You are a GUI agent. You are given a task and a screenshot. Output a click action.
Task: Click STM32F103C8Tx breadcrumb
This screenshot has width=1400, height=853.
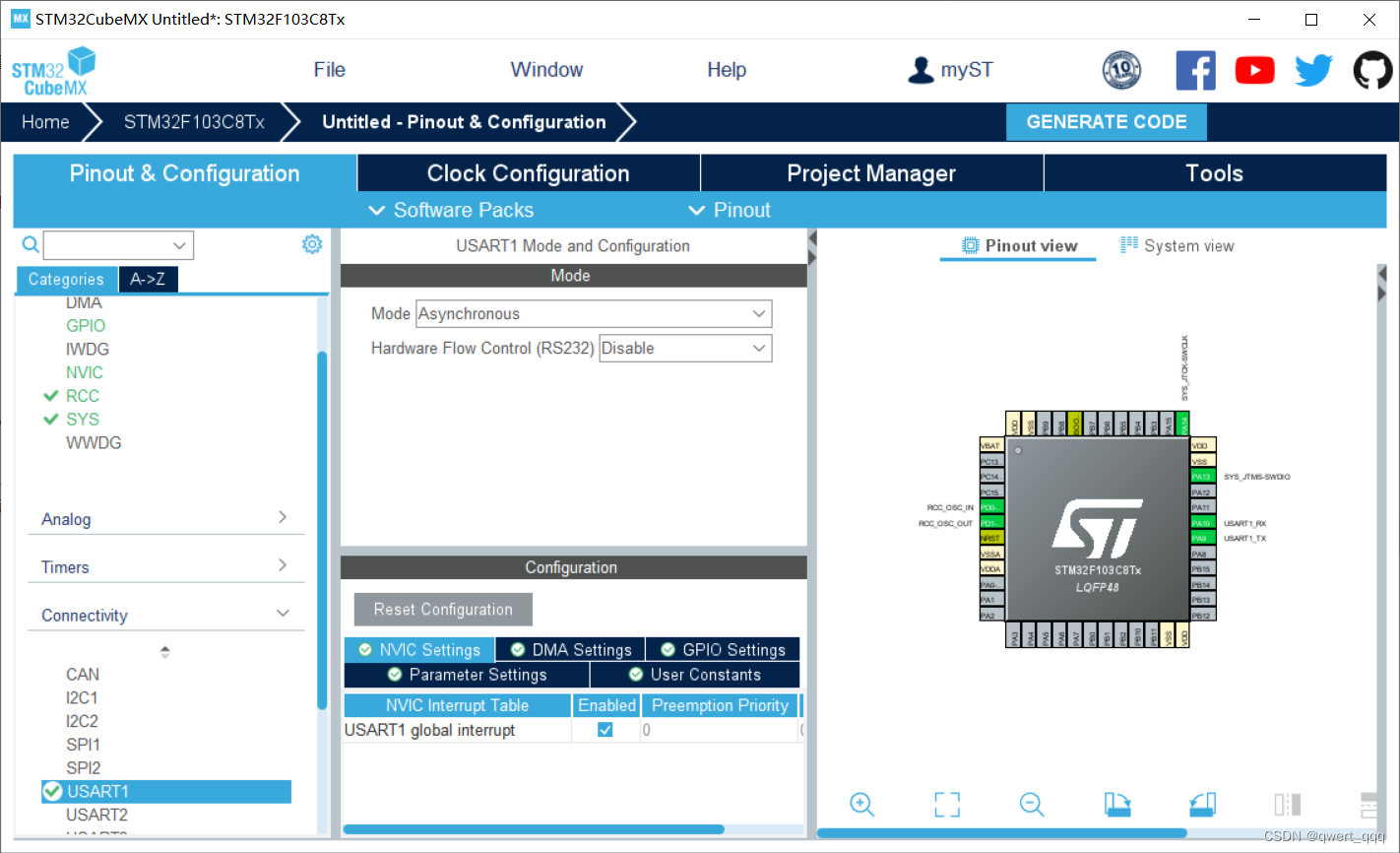pos(194,122)
